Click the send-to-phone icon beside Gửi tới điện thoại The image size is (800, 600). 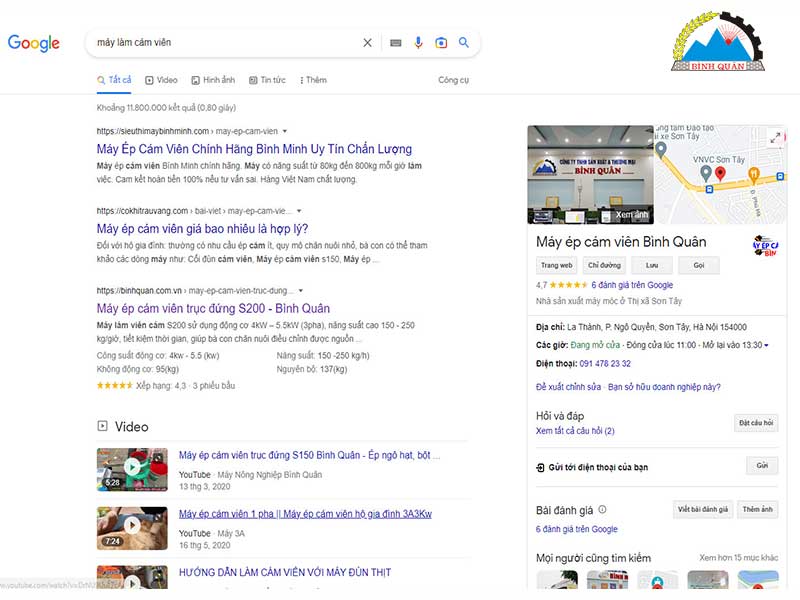pos(540,467)
